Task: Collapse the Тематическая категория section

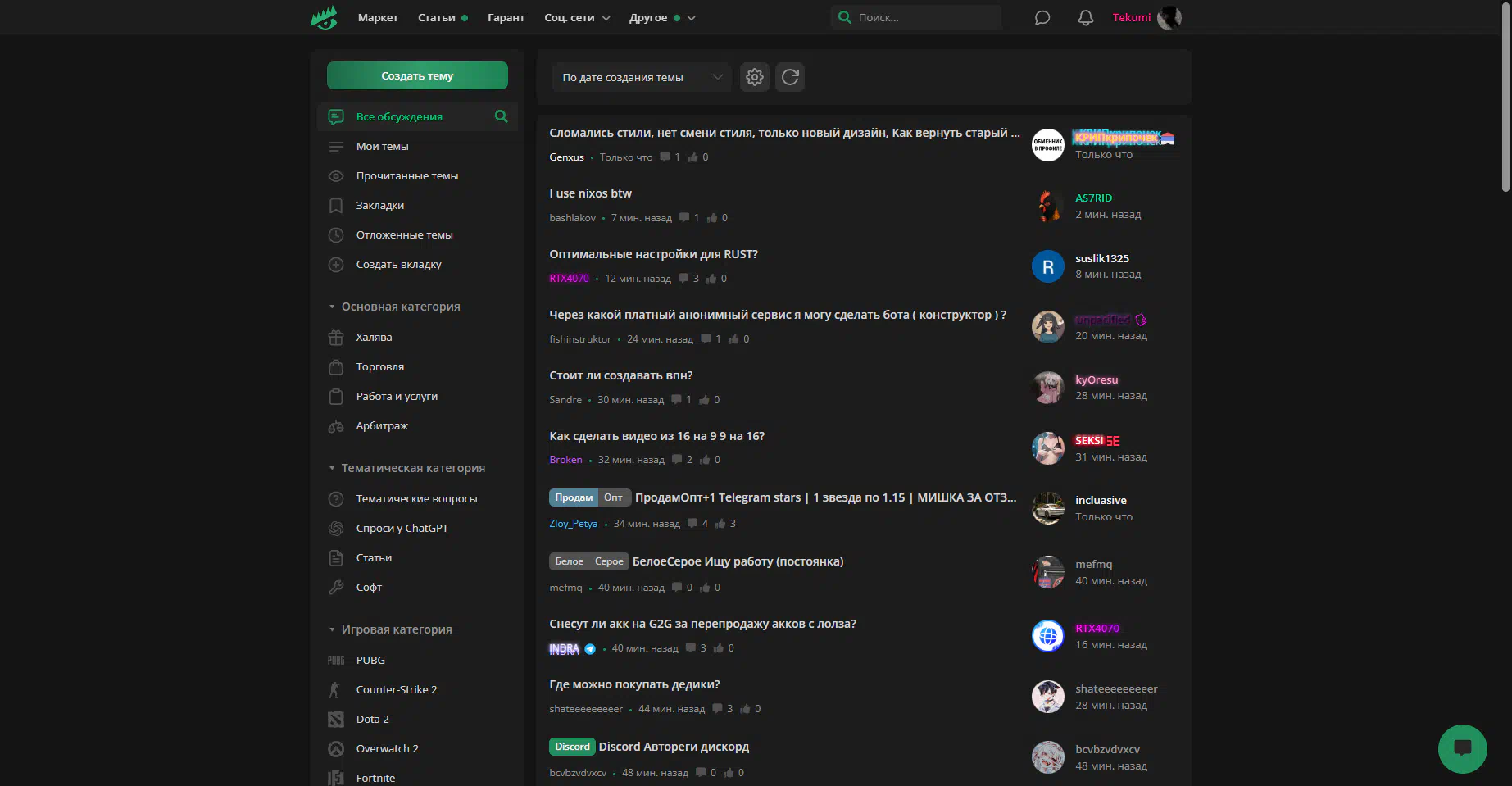Action: (412, 468)
